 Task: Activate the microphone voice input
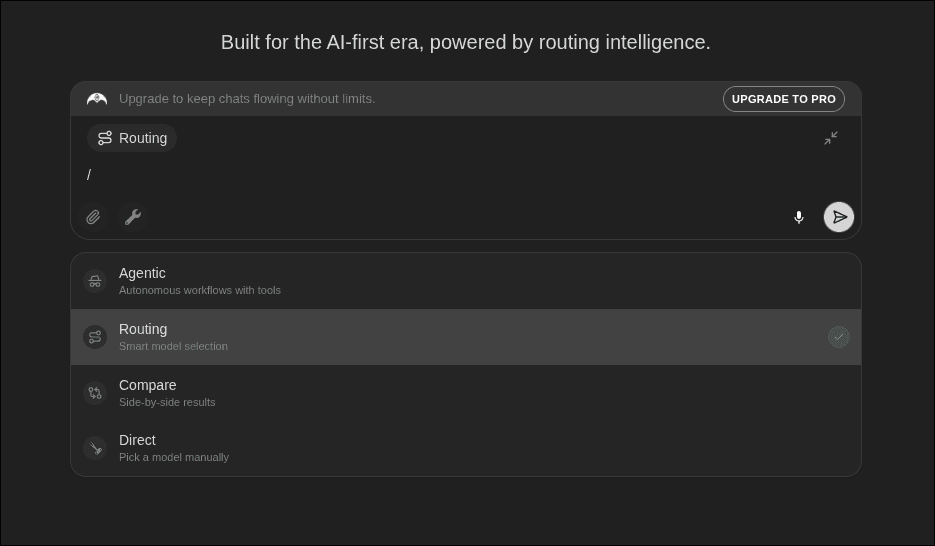point(798,217)
